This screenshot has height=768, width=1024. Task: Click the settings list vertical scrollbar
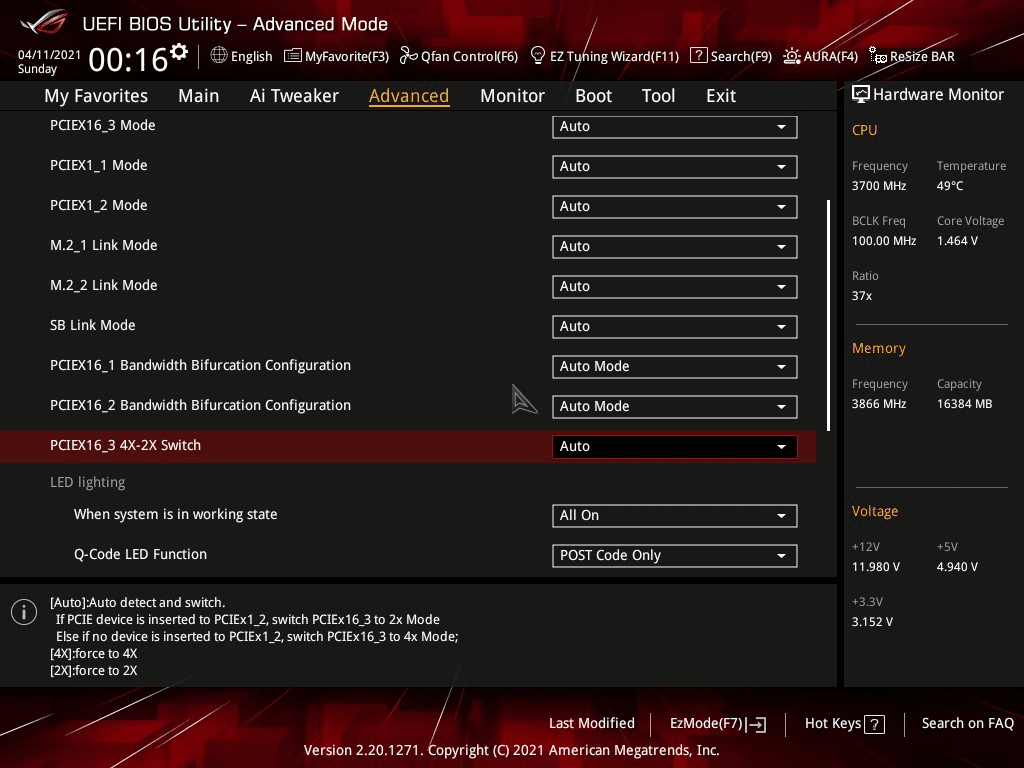[x=828, y=315]
